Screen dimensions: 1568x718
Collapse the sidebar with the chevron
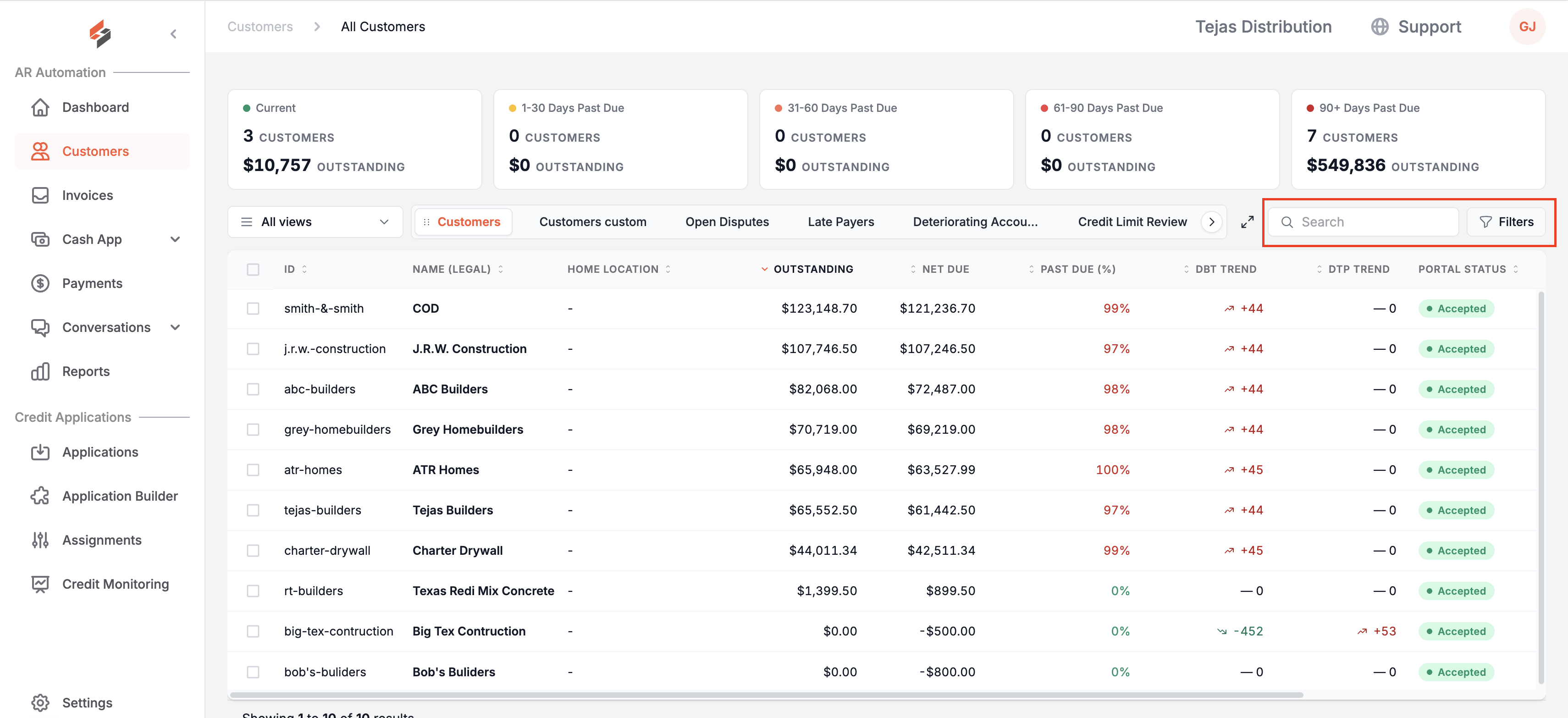click(x=173, y=34)
